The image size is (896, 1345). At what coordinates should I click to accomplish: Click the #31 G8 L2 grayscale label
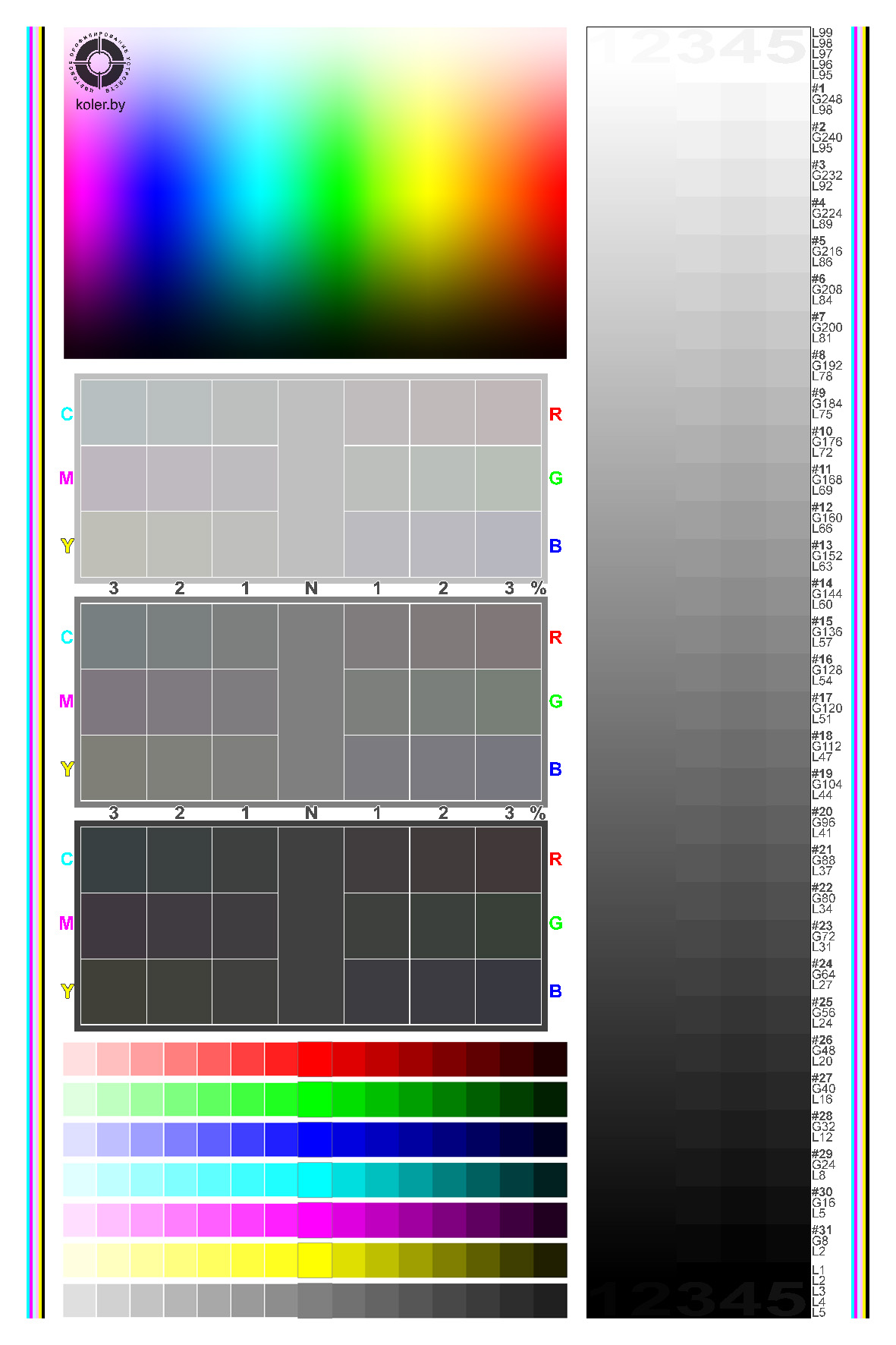click(822, 1241)
